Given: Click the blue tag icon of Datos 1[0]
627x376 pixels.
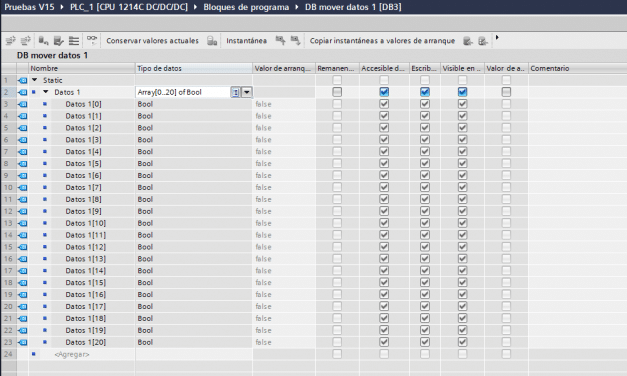Looking at the screenshot, I should pyautogui.click(x=23, y=104).
